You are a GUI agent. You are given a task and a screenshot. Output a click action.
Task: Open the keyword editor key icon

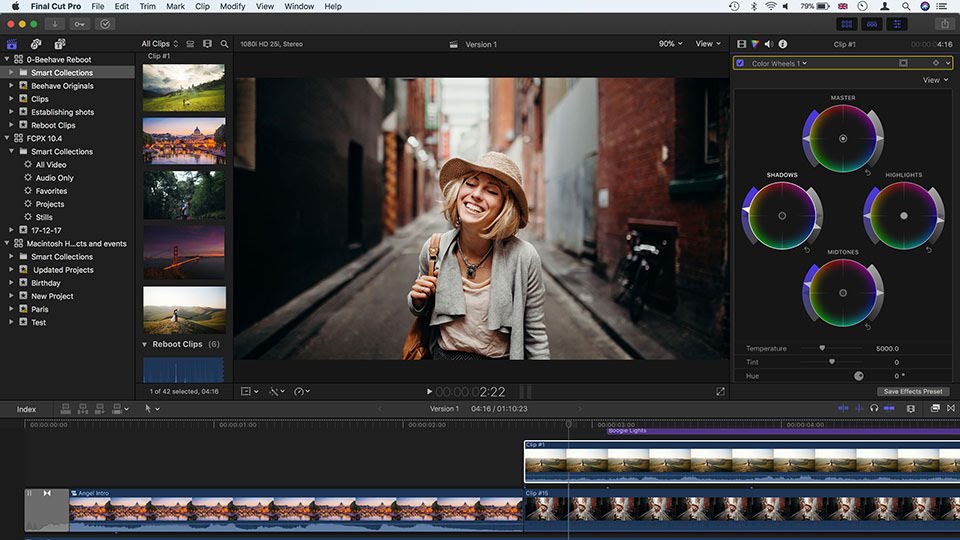pos(79,24)
